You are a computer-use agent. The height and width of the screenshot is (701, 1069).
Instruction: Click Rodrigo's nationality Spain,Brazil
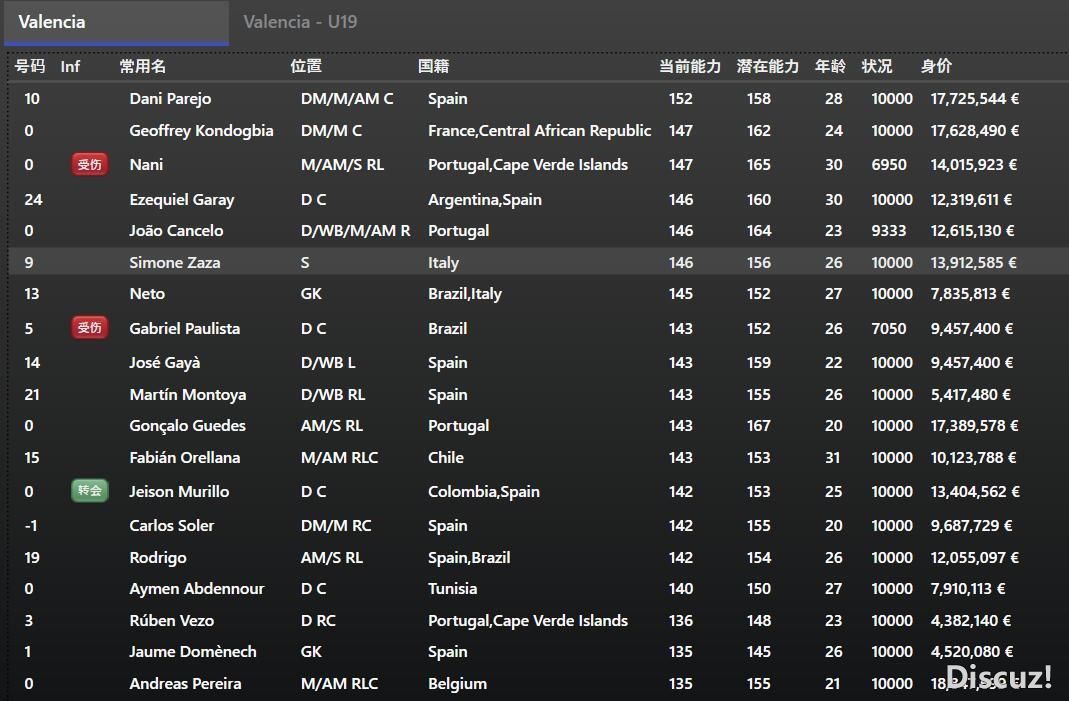tap(469, 558)
